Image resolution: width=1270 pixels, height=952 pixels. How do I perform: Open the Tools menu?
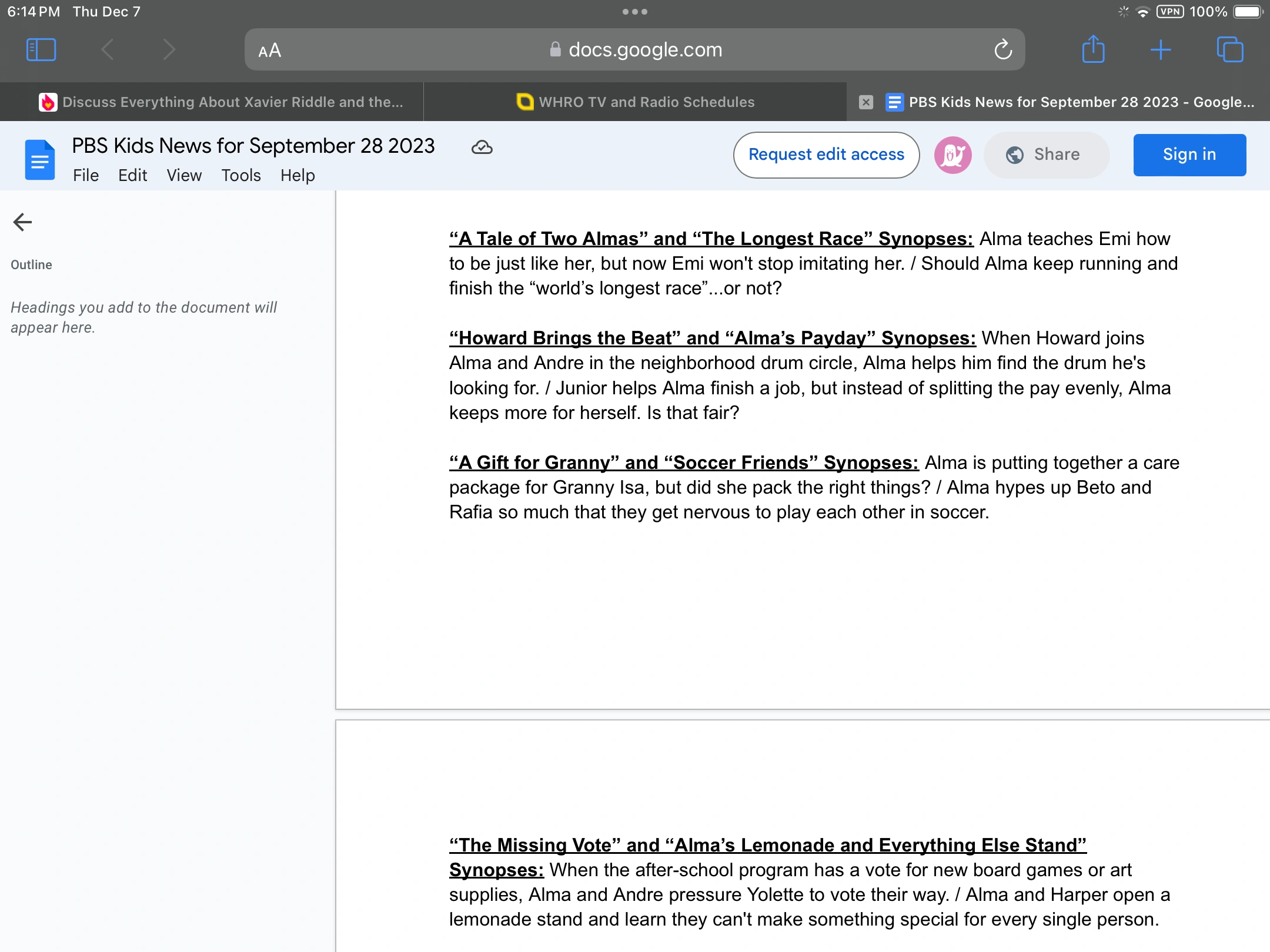coord(240,175)
